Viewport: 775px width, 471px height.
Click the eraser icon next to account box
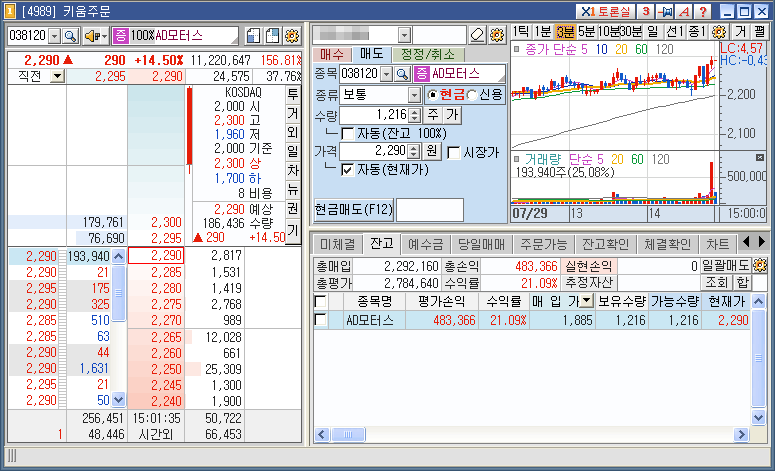(476, 35)
